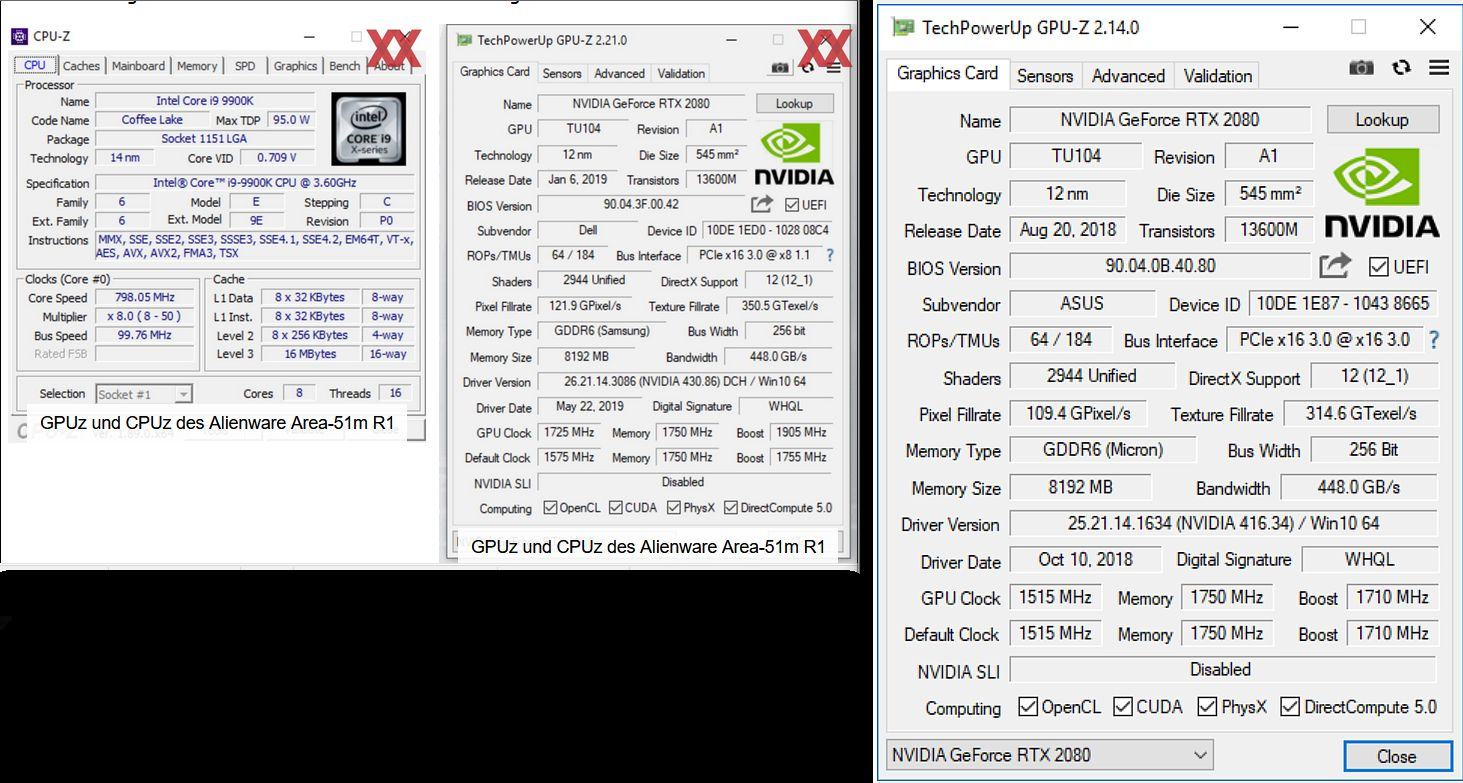
Task: Click the Intel Core i9 badge in CPU-Z
Action: (369, 129)
